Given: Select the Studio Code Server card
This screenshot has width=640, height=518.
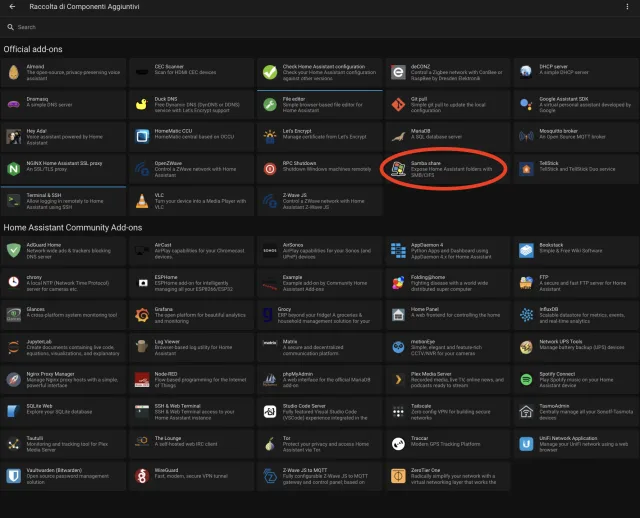Looking at the screenshot, I should tap(319, 411).
